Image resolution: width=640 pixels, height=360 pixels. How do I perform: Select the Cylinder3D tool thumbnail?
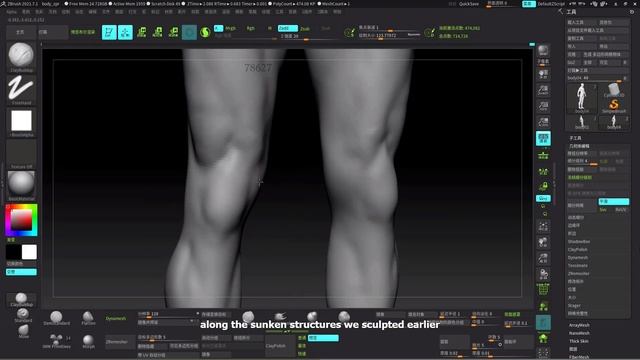614,90
